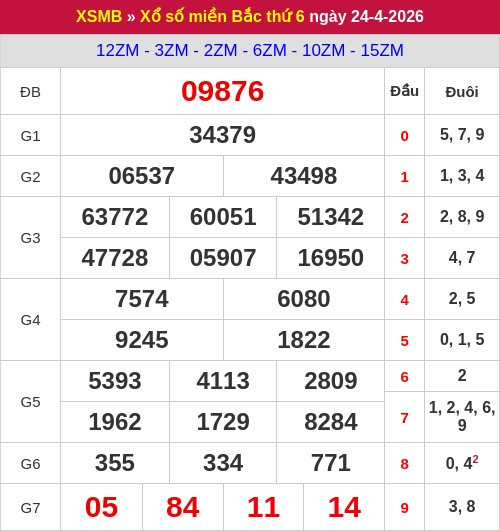Select the Đuôi values 4, 7

click(x=462, y=258)
